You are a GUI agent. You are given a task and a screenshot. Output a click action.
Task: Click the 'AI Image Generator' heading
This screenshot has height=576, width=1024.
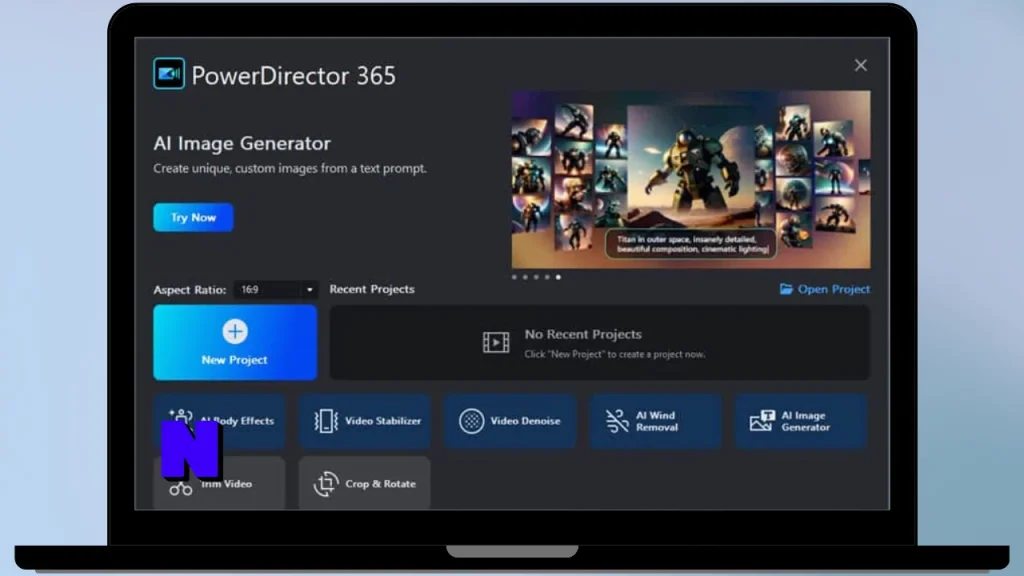(x=242, y=143)
